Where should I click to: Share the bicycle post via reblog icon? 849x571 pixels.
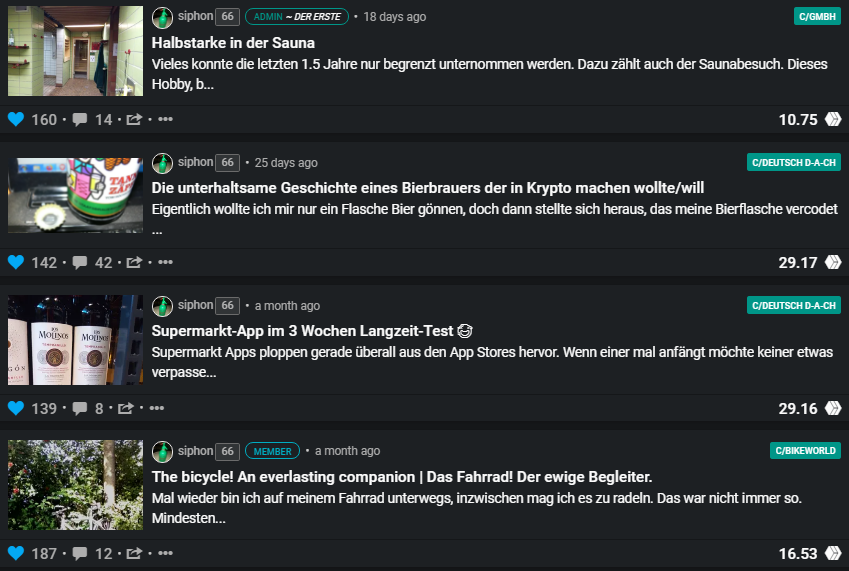pyautogui.click(x=134, y=553)
